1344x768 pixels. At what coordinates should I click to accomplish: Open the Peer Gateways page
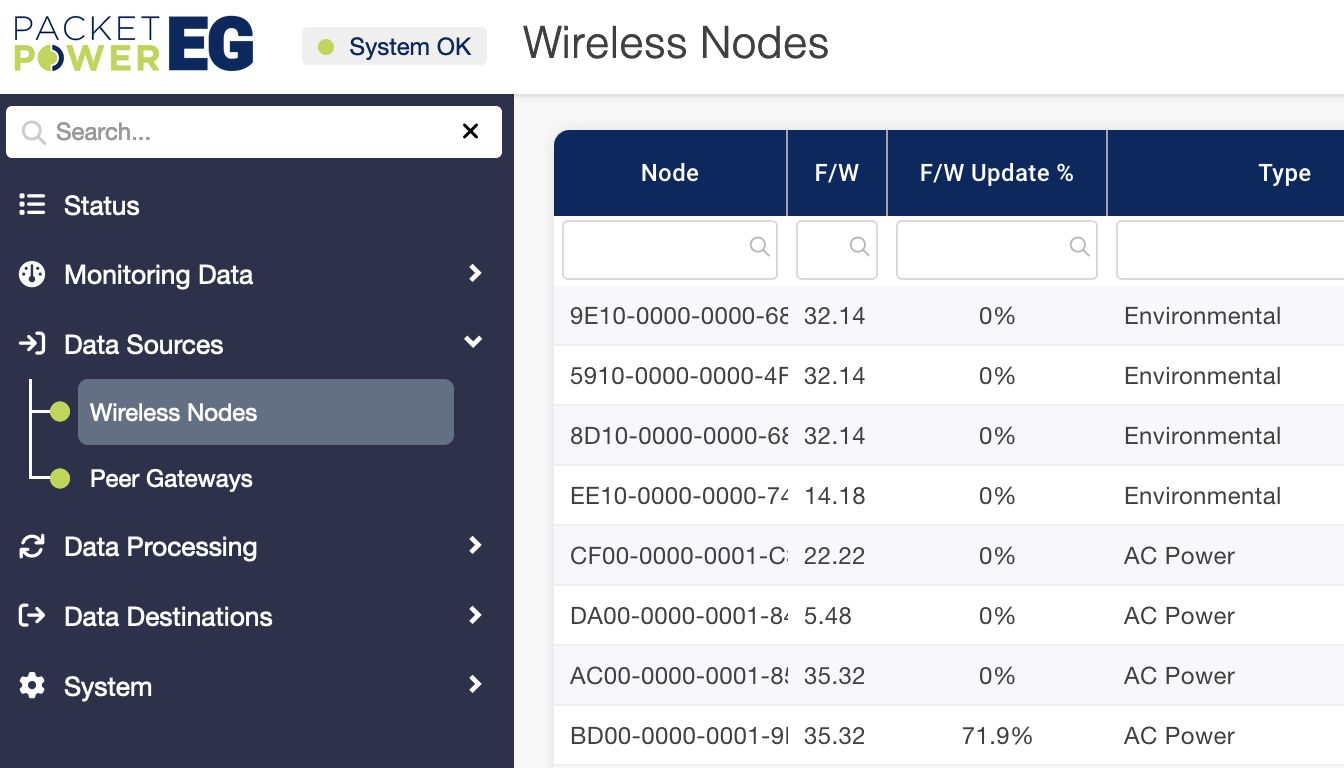[x=171, y=478]
